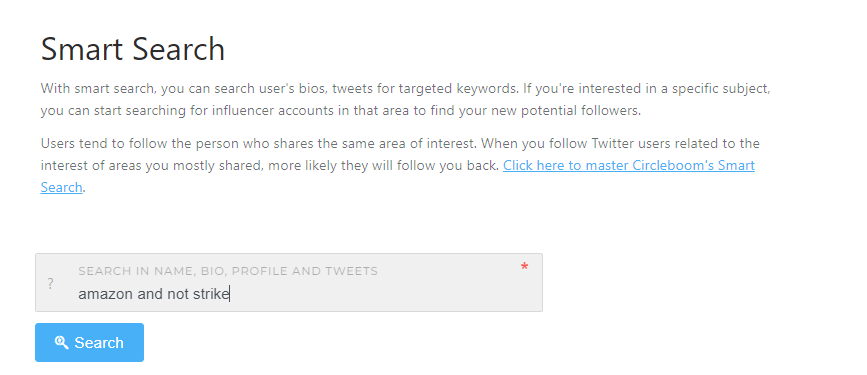This screenshot has height=375, width=867.
Task: Click the red required asterisk marker
Action: 524,268
